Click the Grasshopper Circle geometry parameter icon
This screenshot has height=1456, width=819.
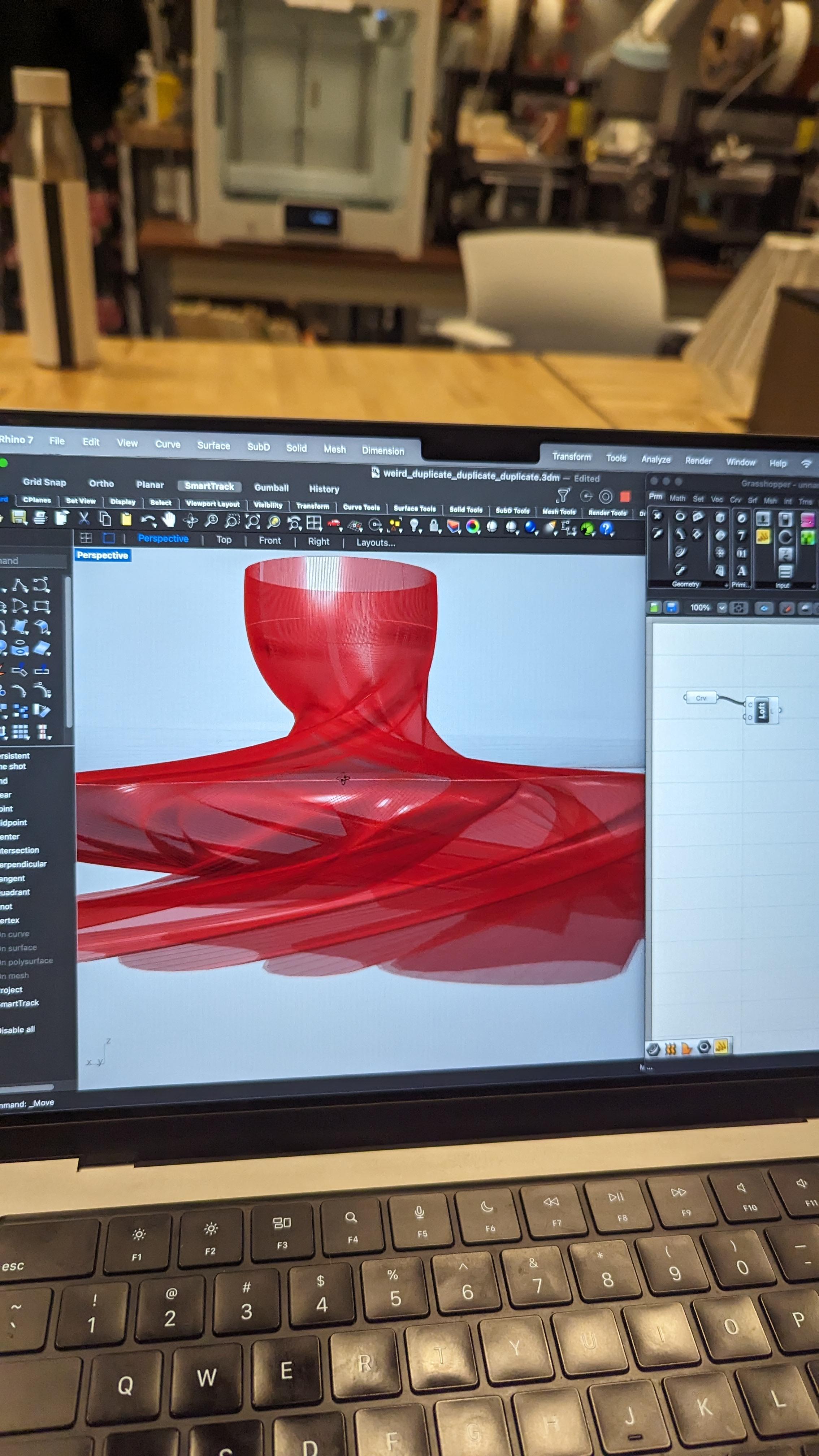681,517
